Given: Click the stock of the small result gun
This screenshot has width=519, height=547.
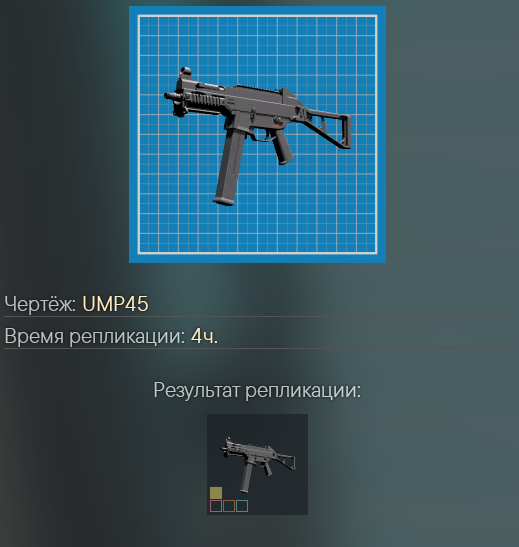Looking at the screenshot, I should coord(283,461).
